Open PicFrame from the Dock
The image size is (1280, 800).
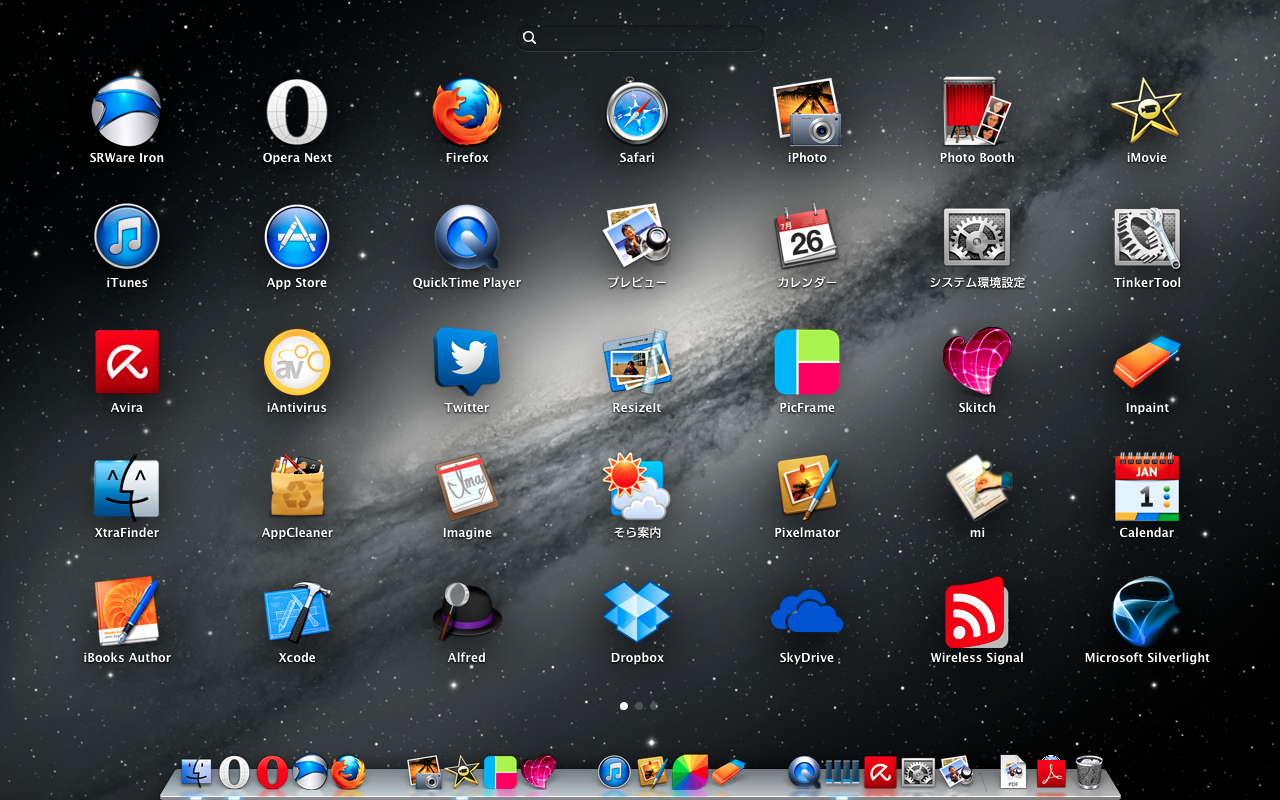point(500,772)
